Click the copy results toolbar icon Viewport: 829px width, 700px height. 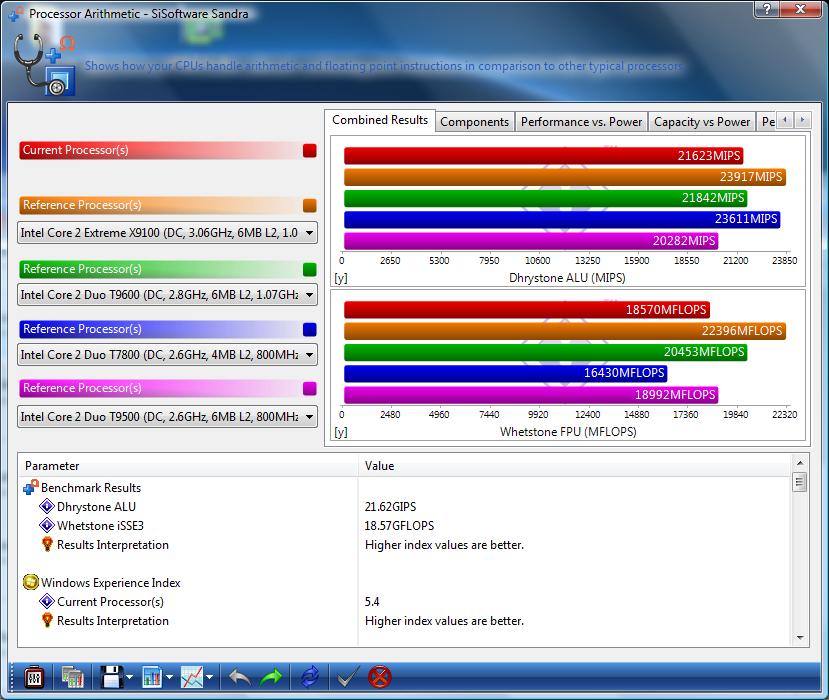[x=72, y=677]
